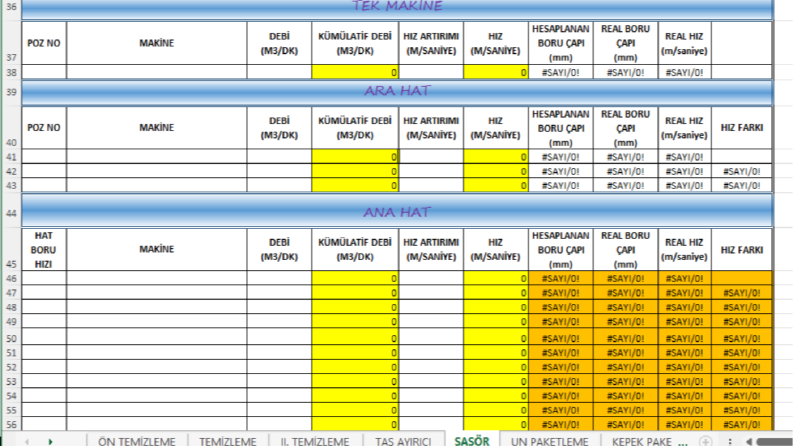The width and height of the screenshot is (793, 446).
Task: Select orange #SAYI/0! REAL BORU ÇAPI row 48
Action: [x=626, y=307]
